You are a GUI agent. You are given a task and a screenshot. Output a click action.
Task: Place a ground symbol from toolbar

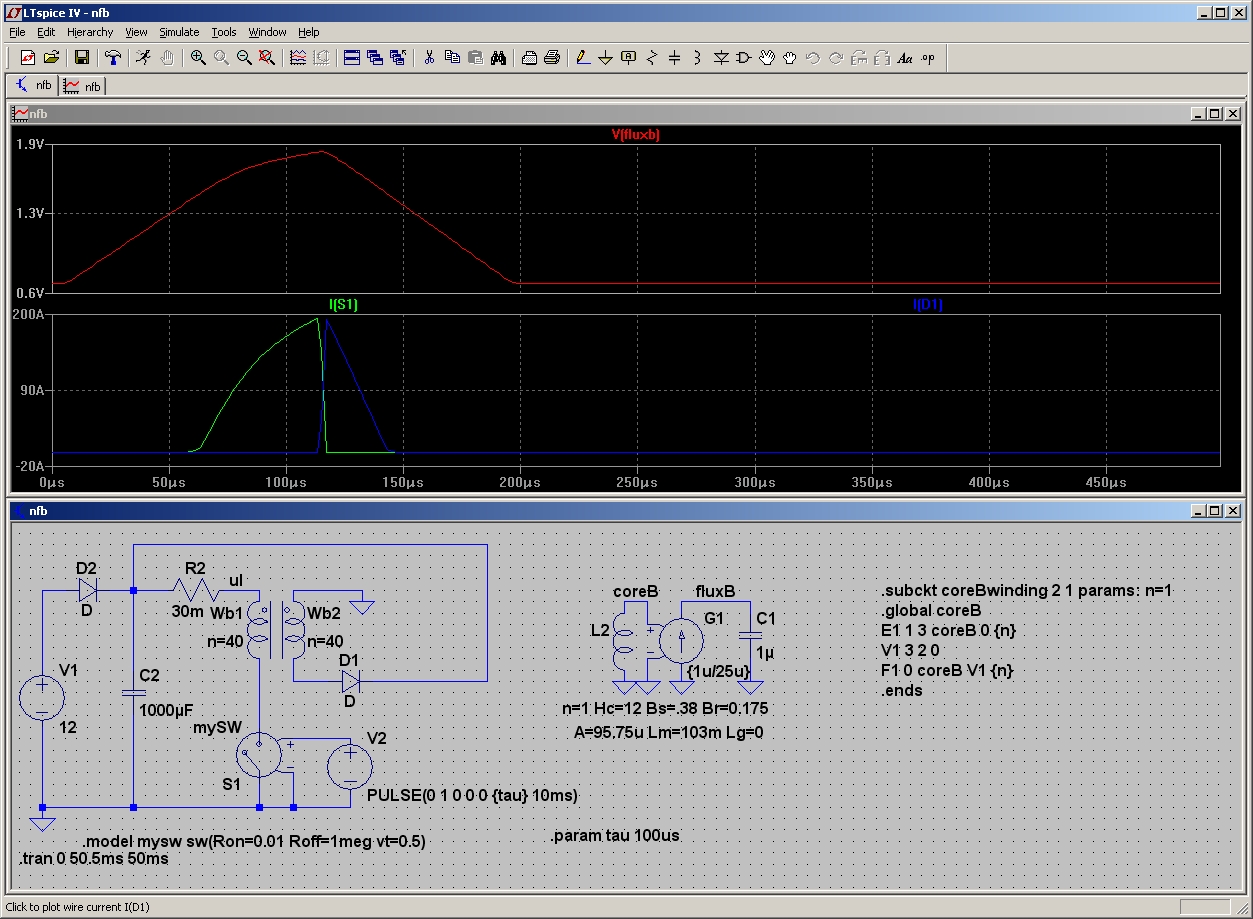[605, 58]
